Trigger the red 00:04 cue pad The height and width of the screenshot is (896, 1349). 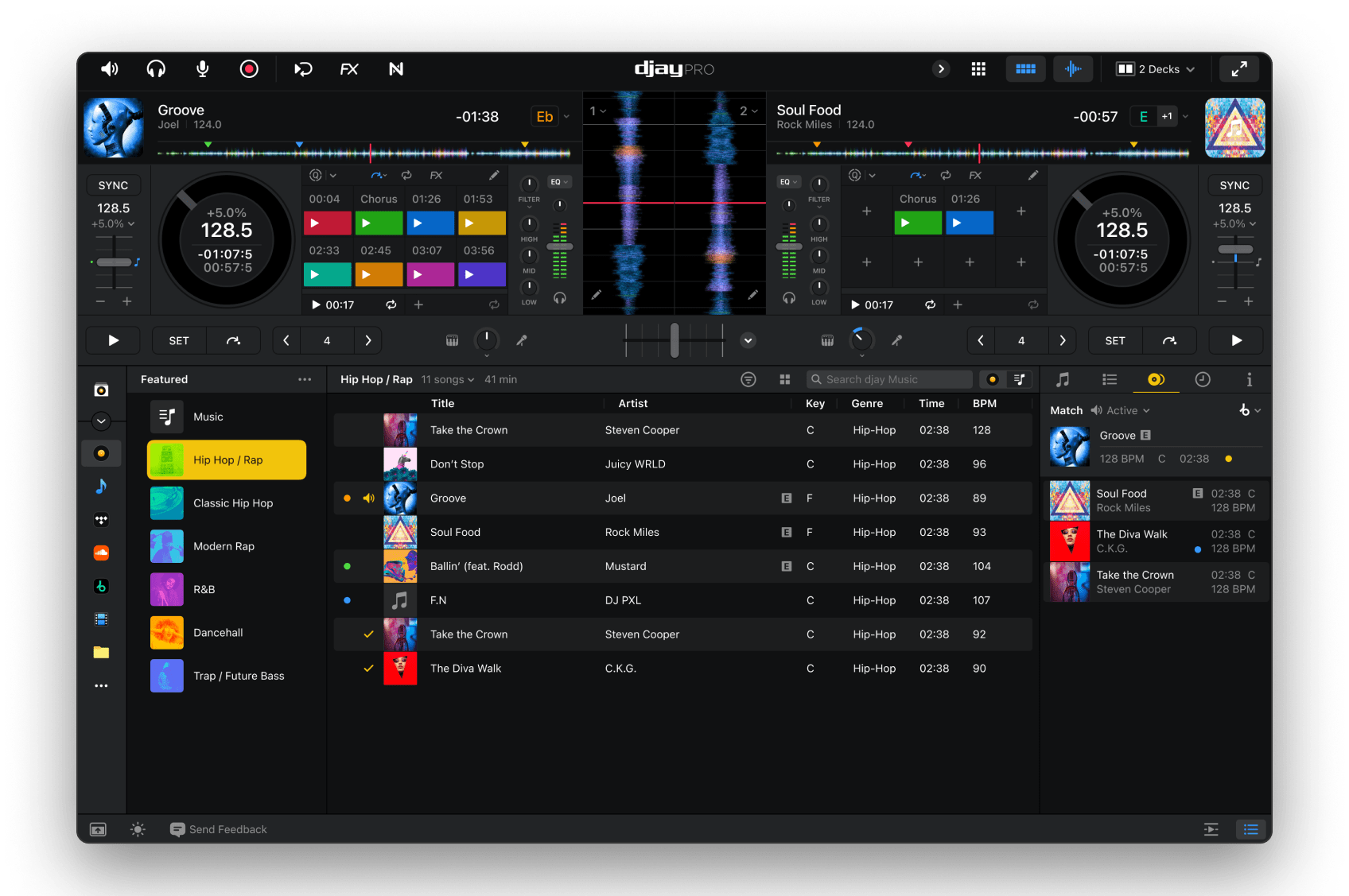coord(328,223)
